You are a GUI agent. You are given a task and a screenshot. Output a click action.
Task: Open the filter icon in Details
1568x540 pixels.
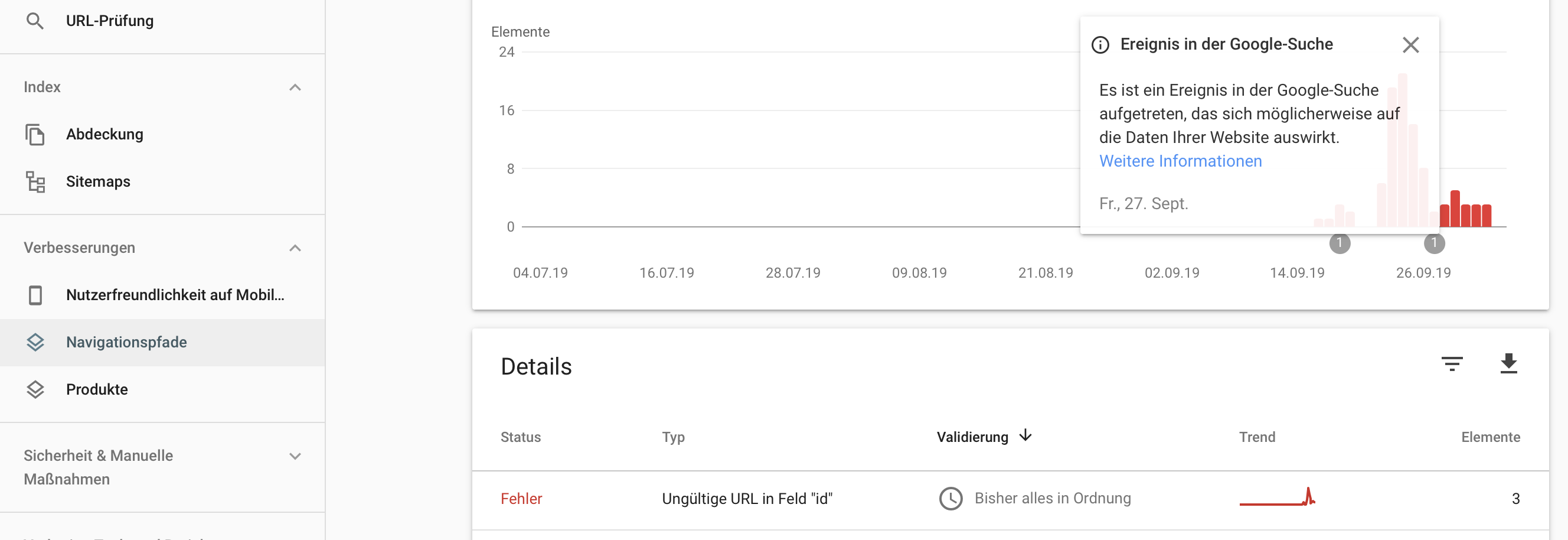[x=1452, y=364]
